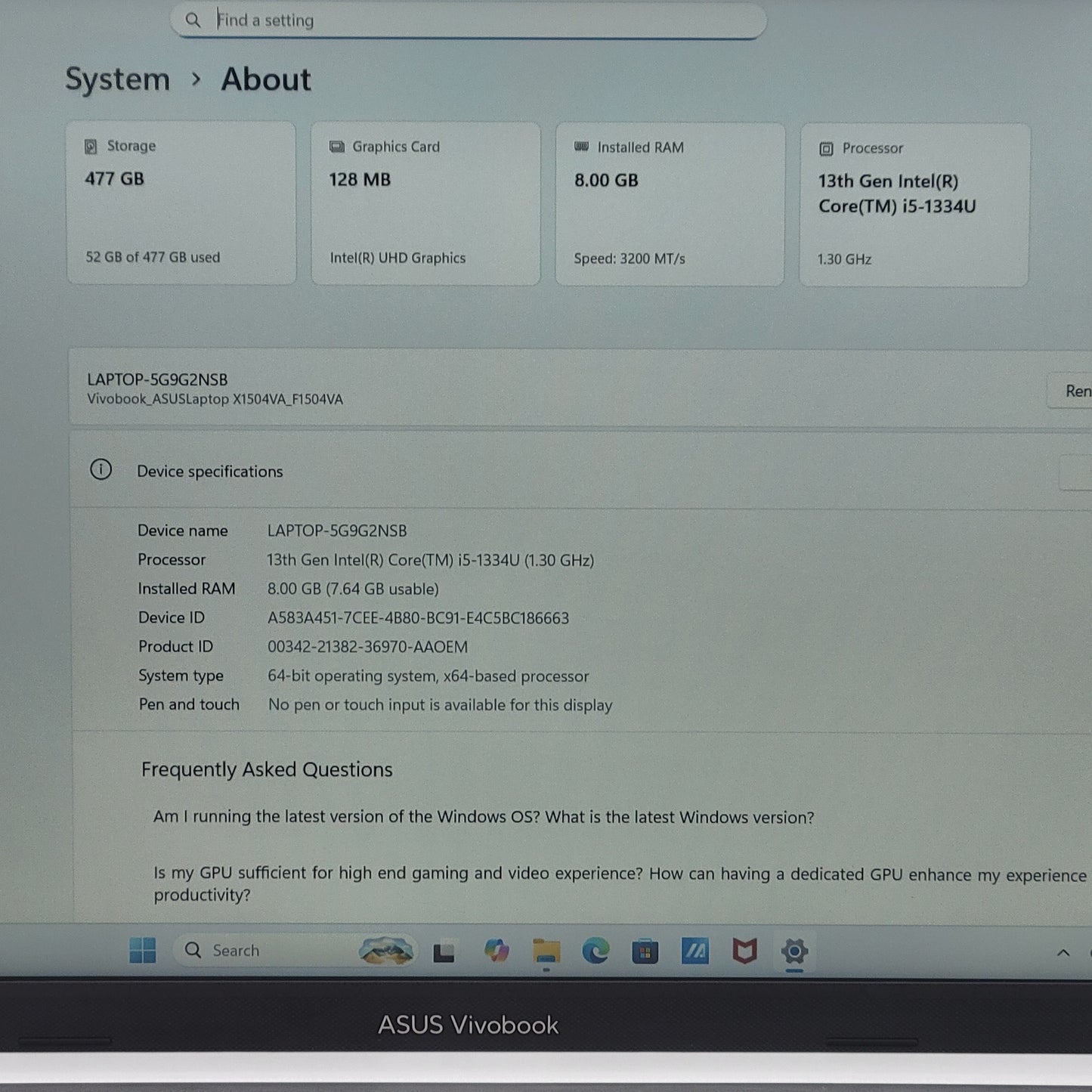Open the Graphics Card summary card

(425, 202)
